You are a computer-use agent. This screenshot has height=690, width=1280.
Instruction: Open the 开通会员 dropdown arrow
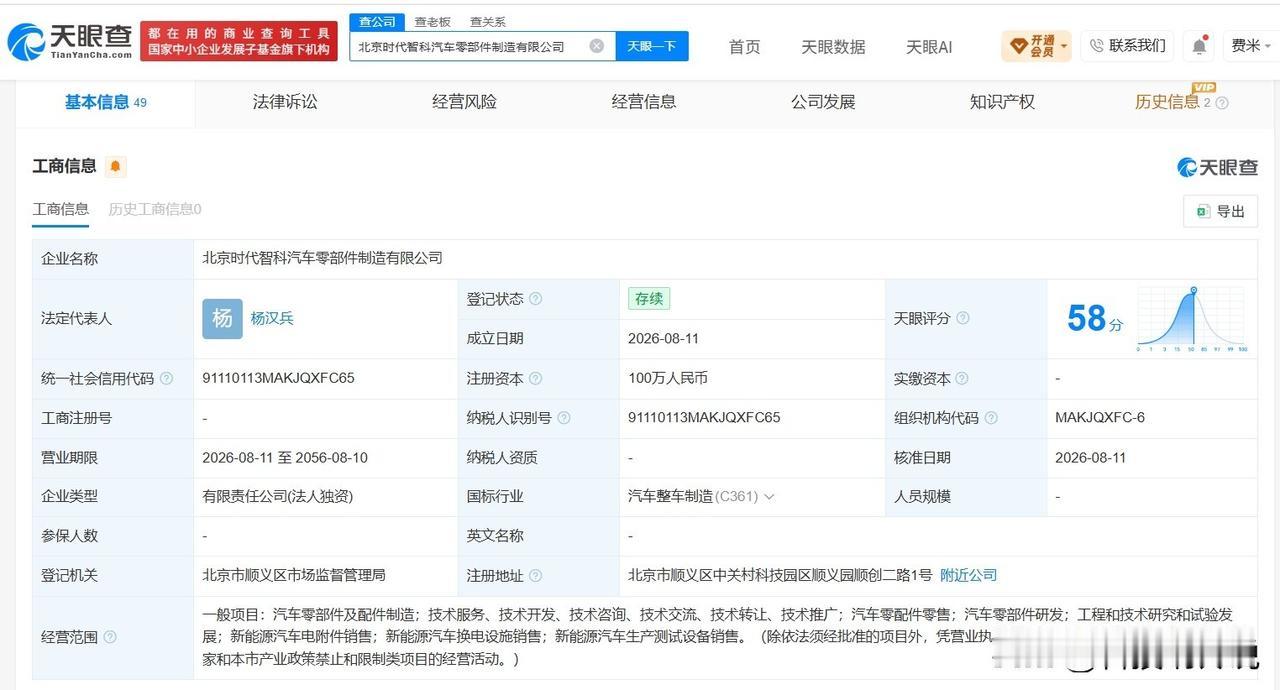click(x=1064, y=46)
